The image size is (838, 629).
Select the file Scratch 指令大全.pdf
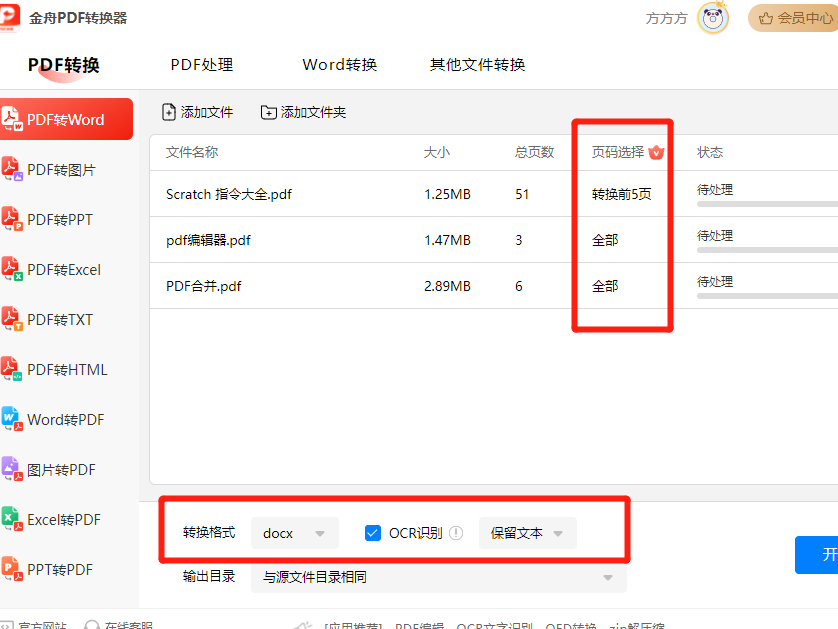[x=229, y=194]
